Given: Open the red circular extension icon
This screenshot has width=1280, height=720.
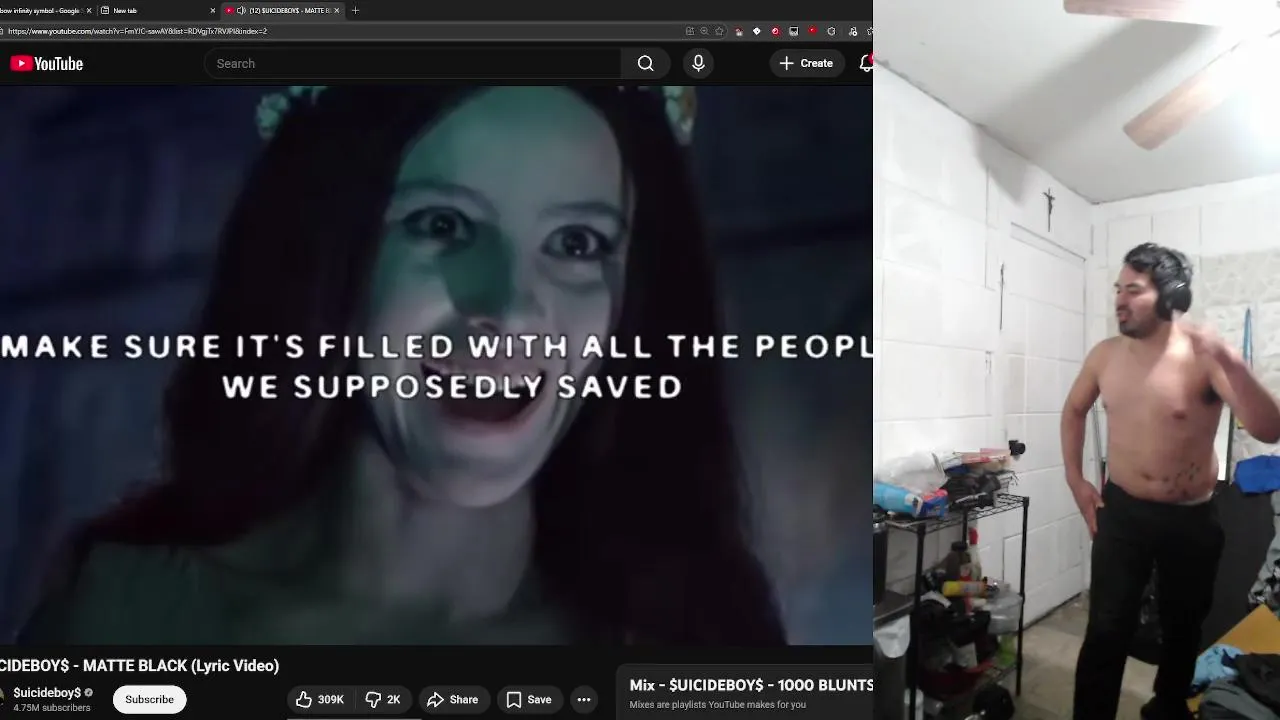Looking at the screenshot, I should (x=775, y=31).
